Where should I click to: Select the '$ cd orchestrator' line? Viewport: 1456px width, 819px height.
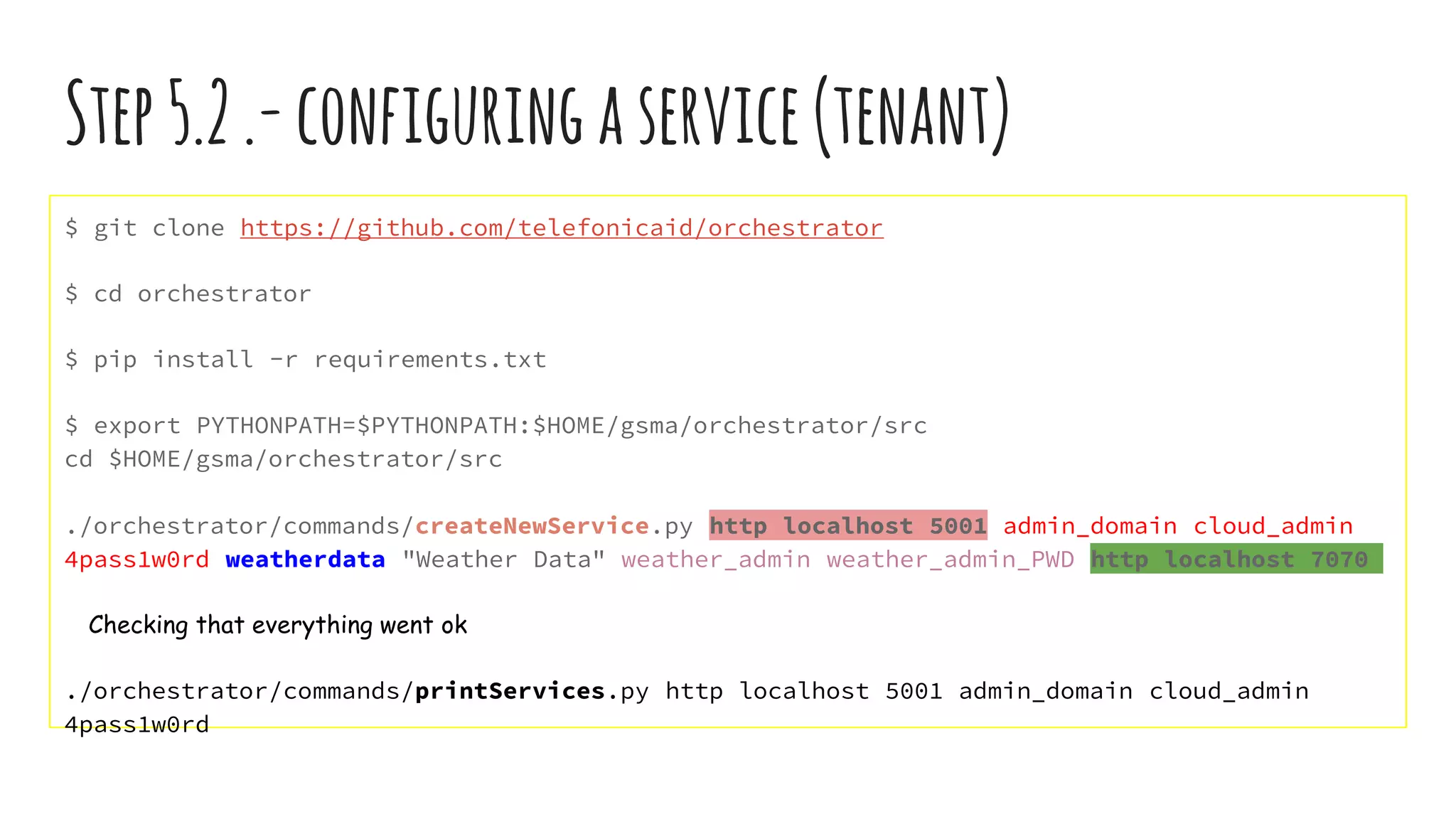(188, 294)
